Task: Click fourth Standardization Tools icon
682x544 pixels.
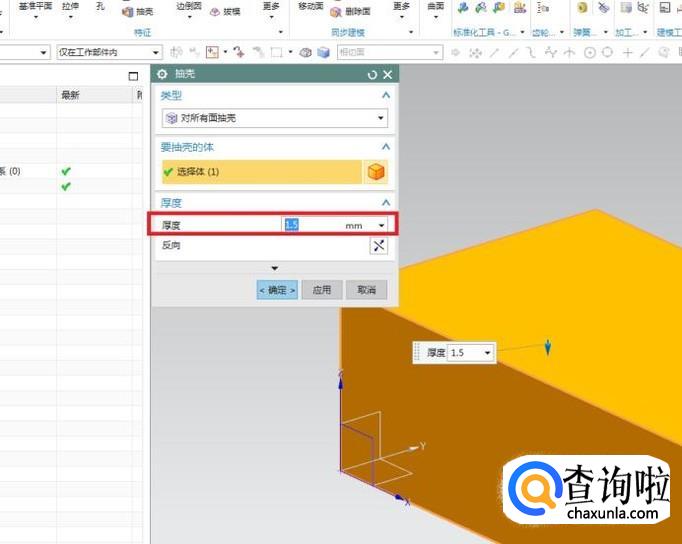Action: coord(519,7)
